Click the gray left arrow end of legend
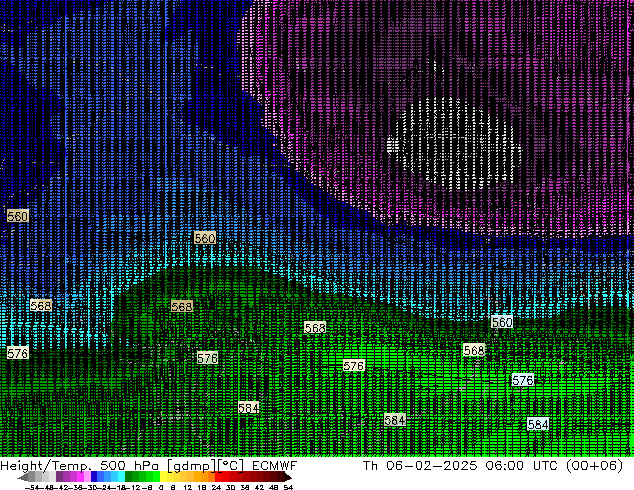The image size is (634, 490). click(x=23, y=477)
